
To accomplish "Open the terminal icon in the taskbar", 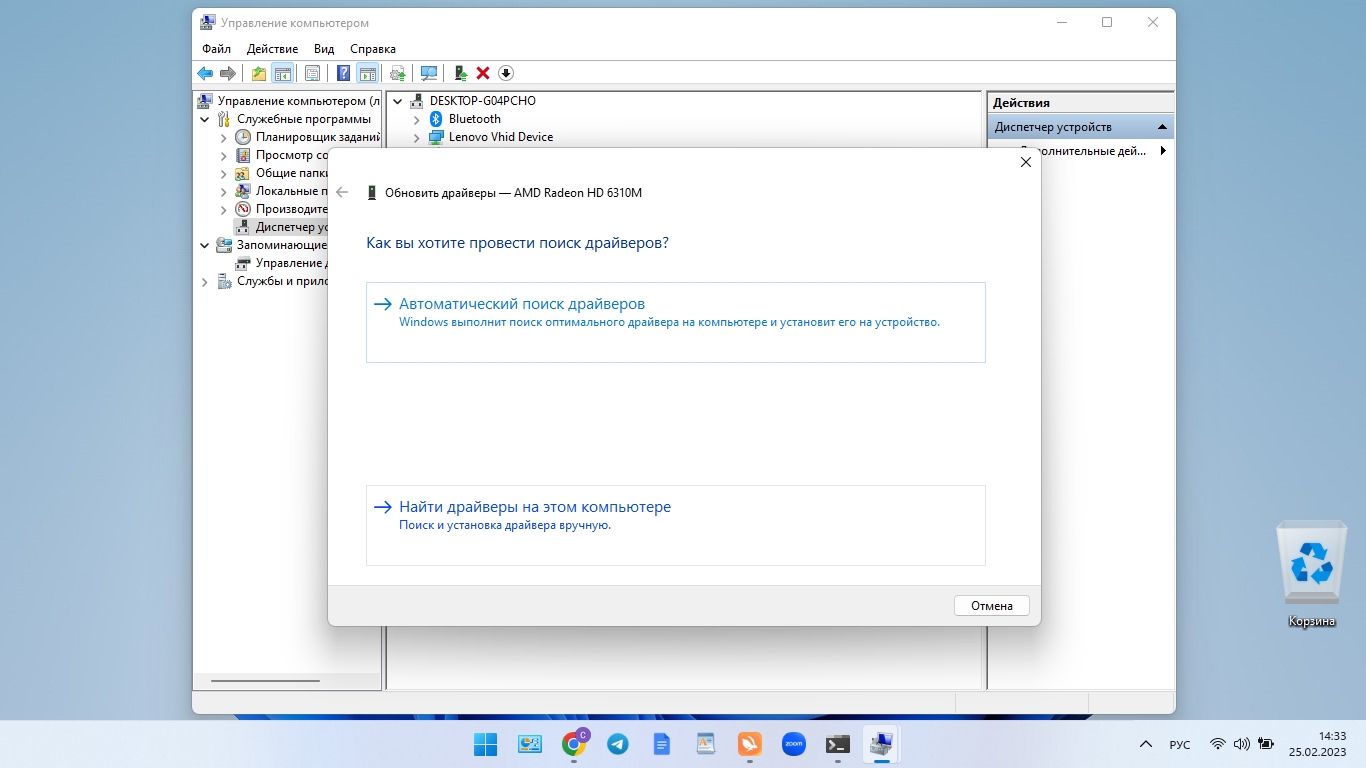I will point(838,744).
